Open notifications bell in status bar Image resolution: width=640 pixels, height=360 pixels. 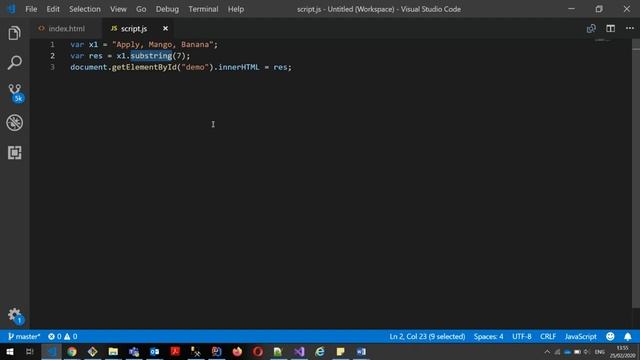tap(628, 337)
